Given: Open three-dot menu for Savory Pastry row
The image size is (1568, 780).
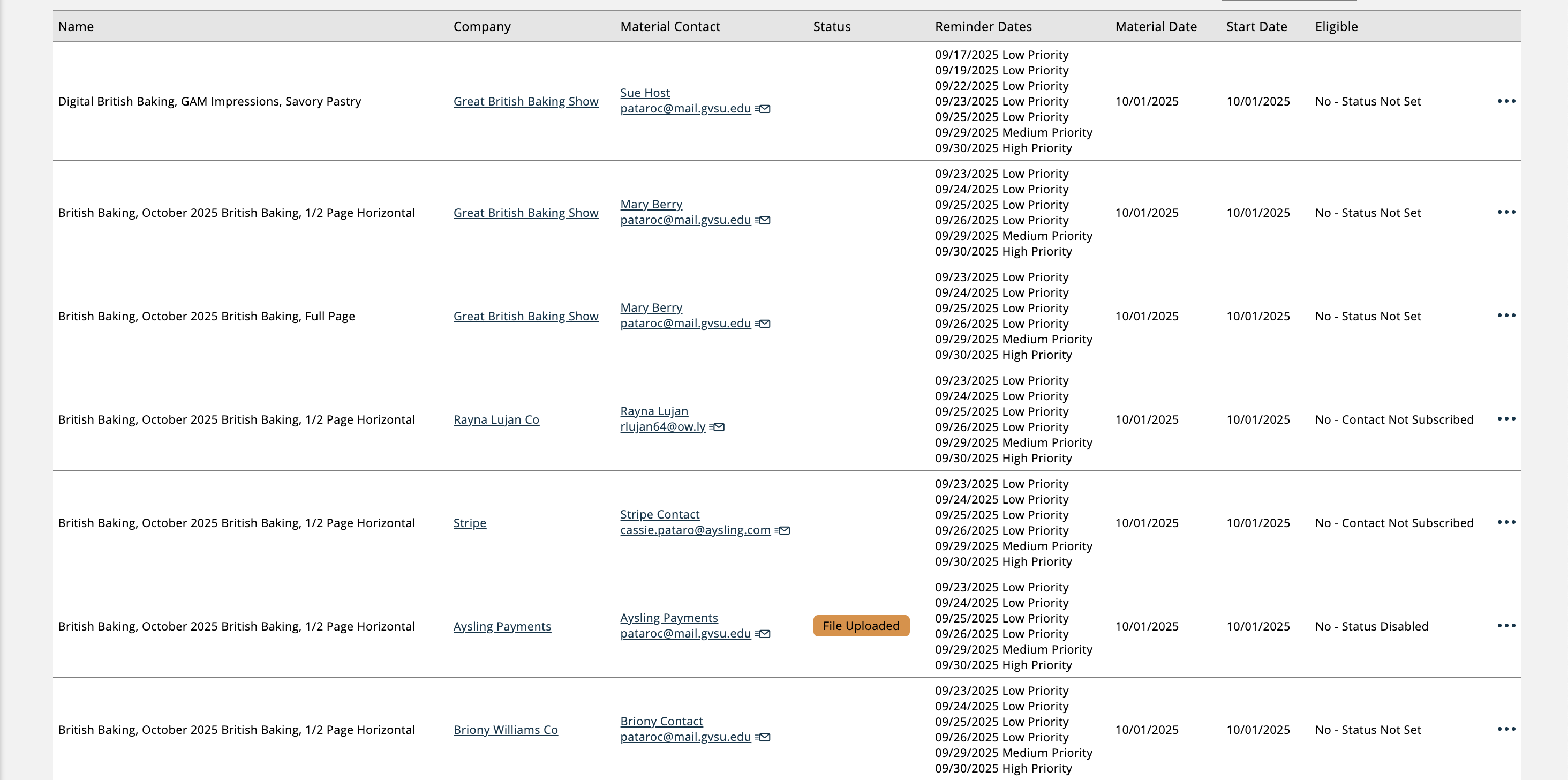Looking at the screenshot, I should [1506, 101].
